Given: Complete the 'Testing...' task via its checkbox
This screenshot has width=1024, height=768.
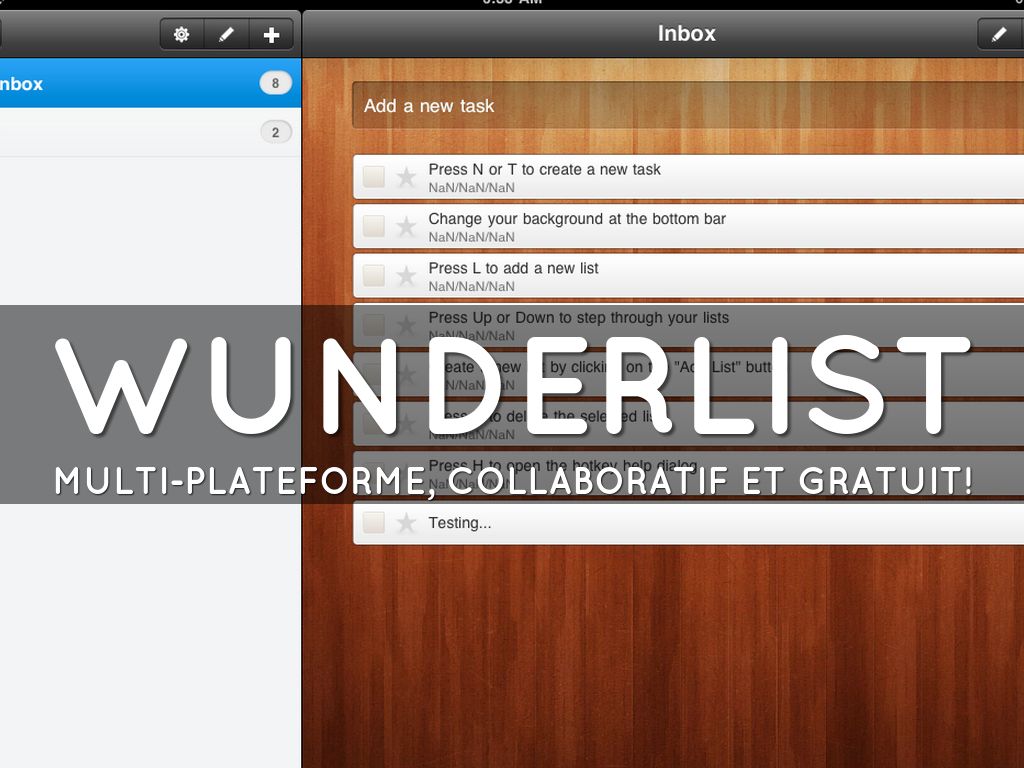Looking at the screenshot, I should tap(374, 522).
